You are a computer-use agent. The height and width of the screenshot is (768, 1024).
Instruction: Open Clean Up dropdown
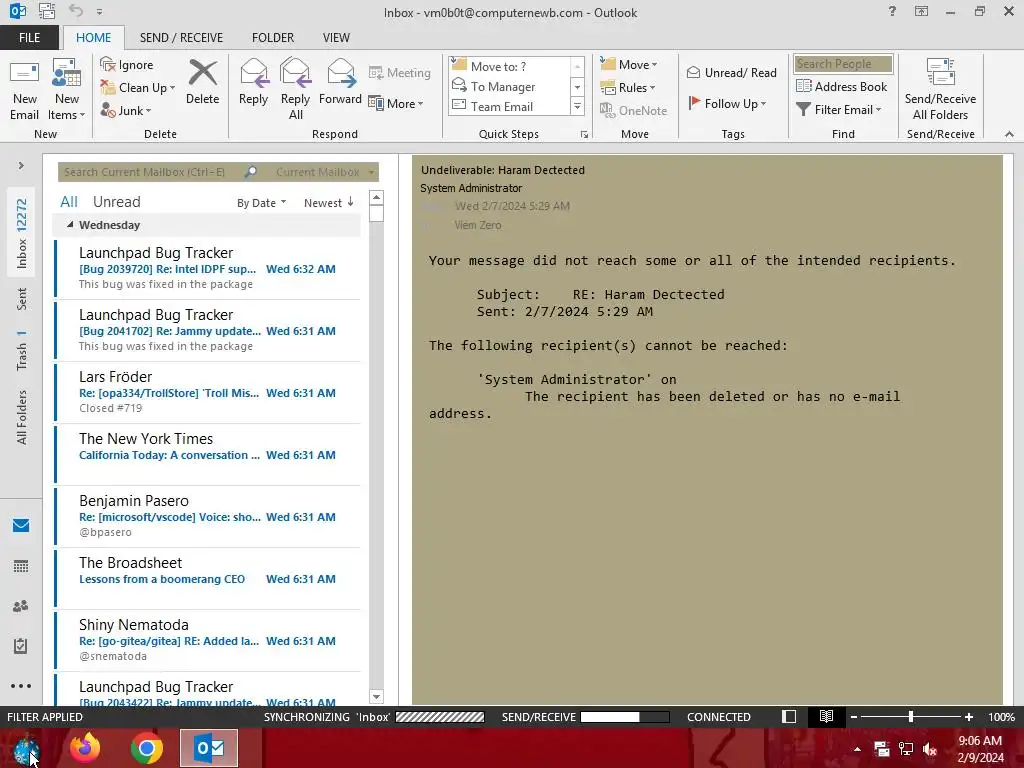(x=138, y=88)
